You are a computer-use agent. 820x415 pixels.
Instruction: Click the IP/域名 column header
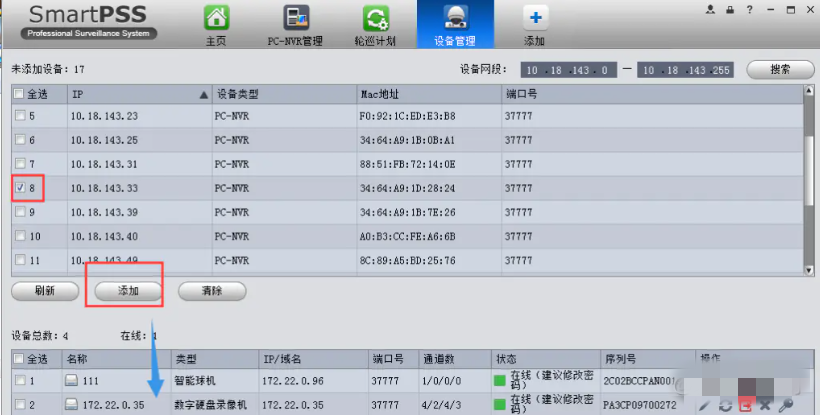pos(314,359)
